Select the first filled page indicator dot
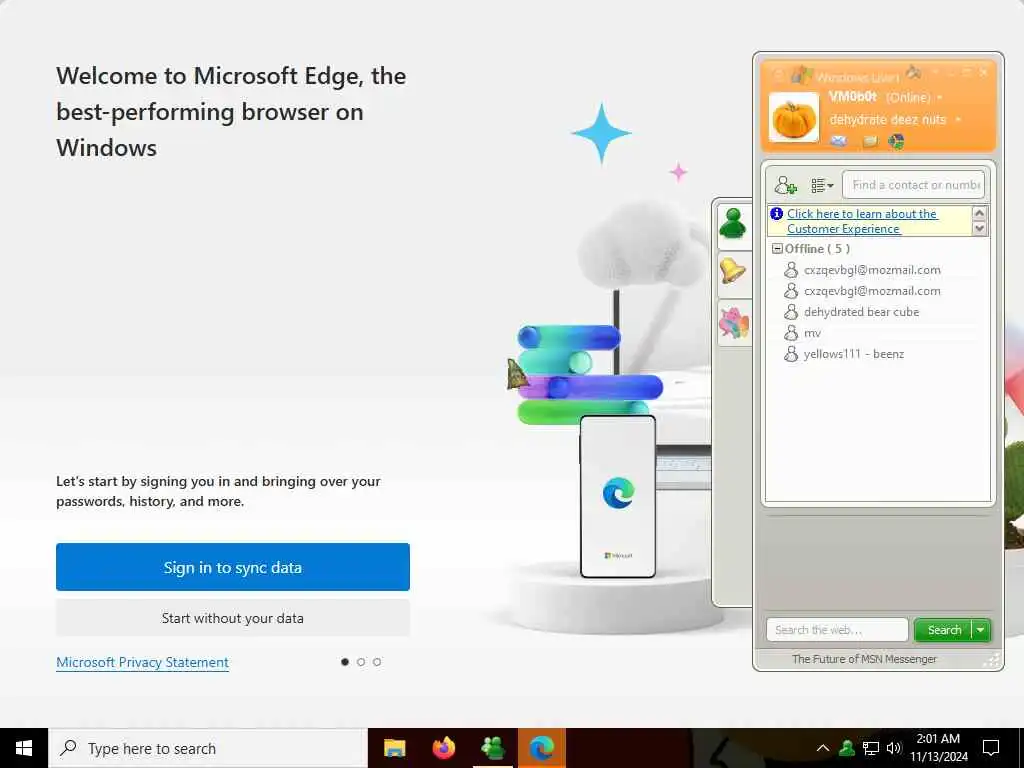Screen dimensions: 1024x768 (345, 662)
